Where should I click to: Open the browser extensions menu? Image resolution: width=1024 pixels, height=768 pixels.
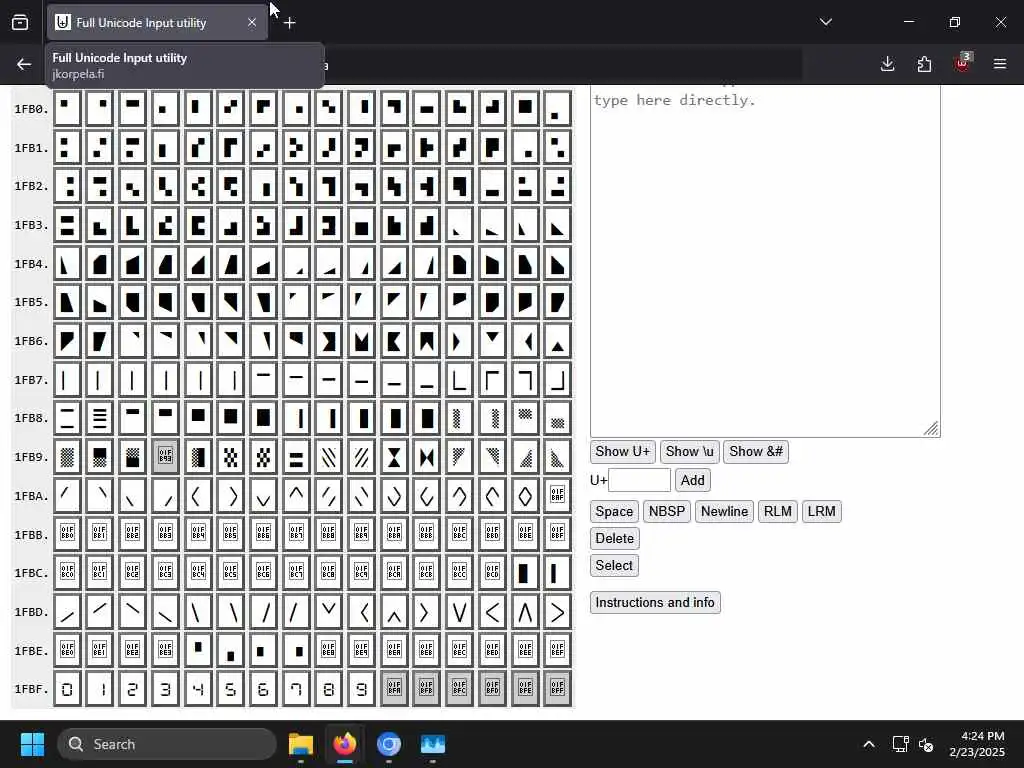(924, 64)
